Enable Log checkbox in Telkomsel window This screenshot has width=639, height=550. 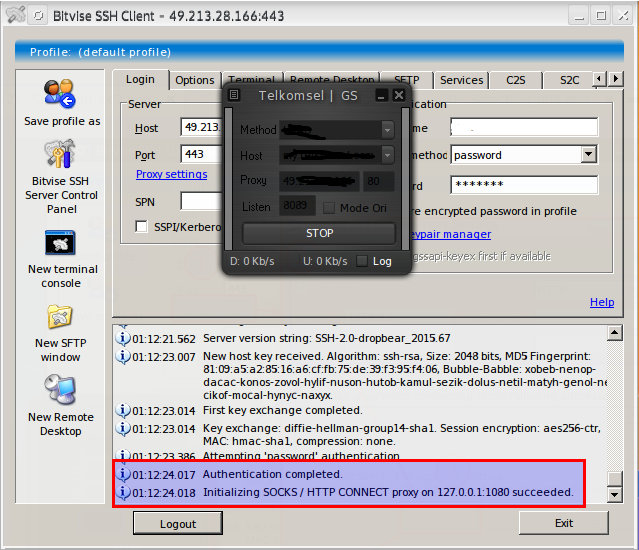(x=362, y=261)
